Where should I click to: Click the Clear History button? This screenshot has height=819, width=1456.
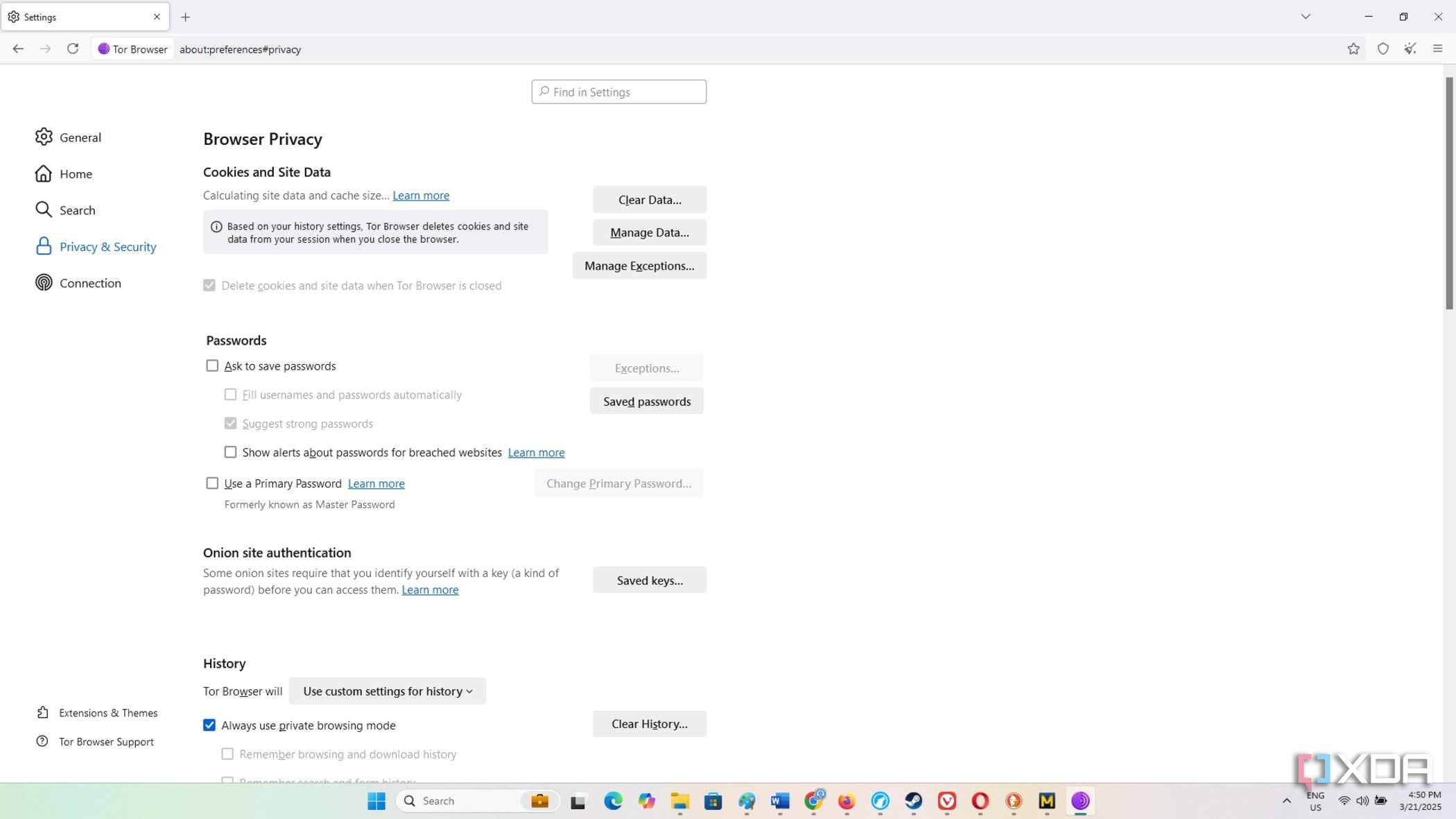click(x=649, y=724)
